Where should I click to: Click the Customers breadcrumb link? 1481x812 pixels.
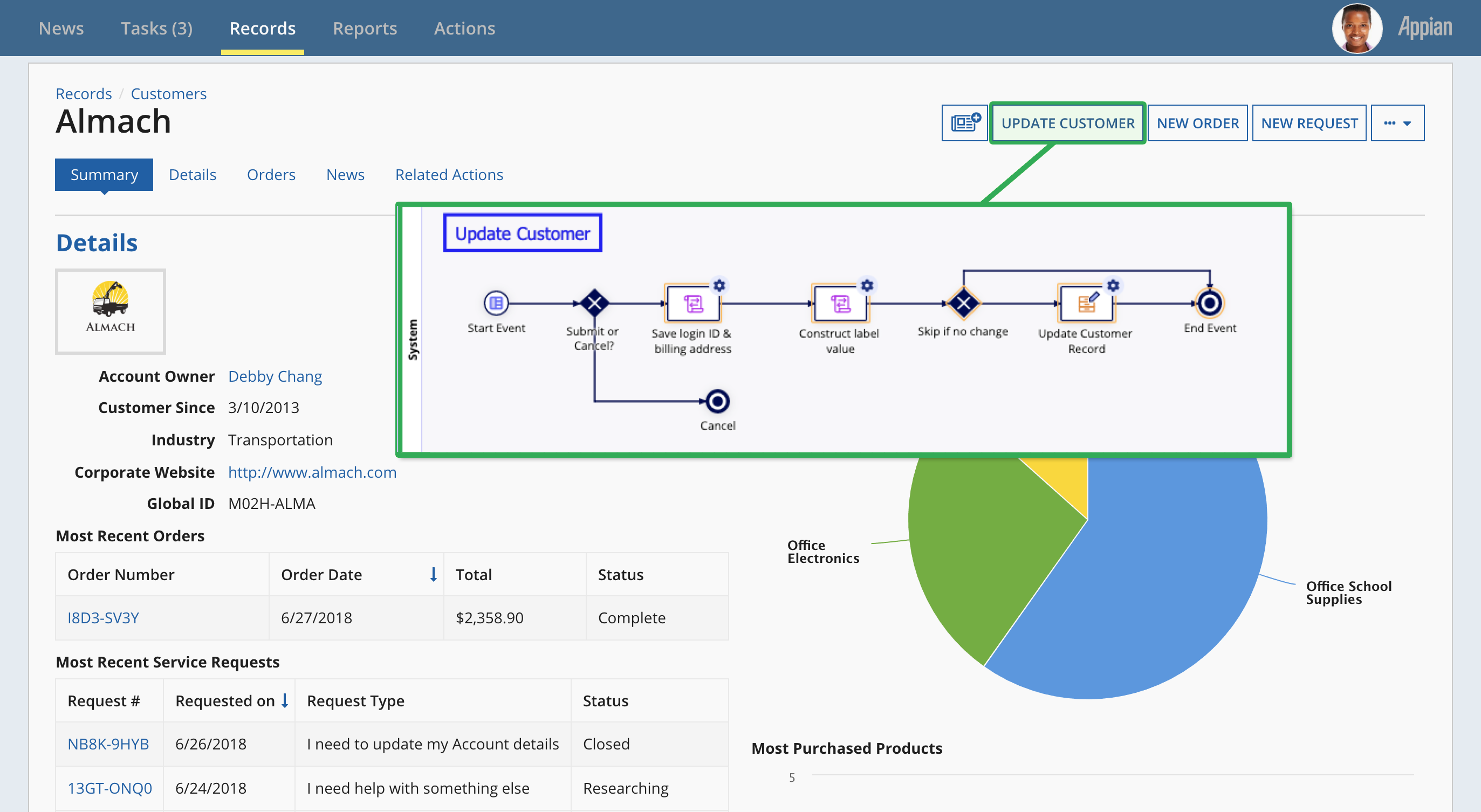(x=168, y=94)
